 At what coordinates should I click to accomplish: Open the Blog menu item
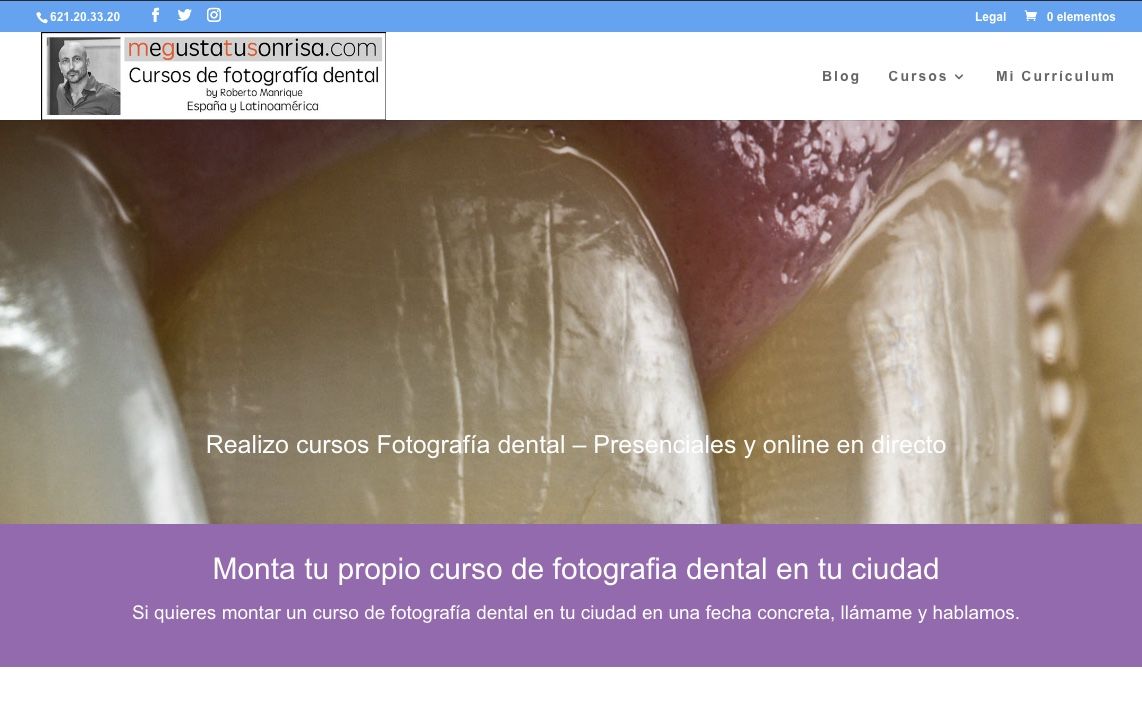pyautogui.click(x=840, y=76)
